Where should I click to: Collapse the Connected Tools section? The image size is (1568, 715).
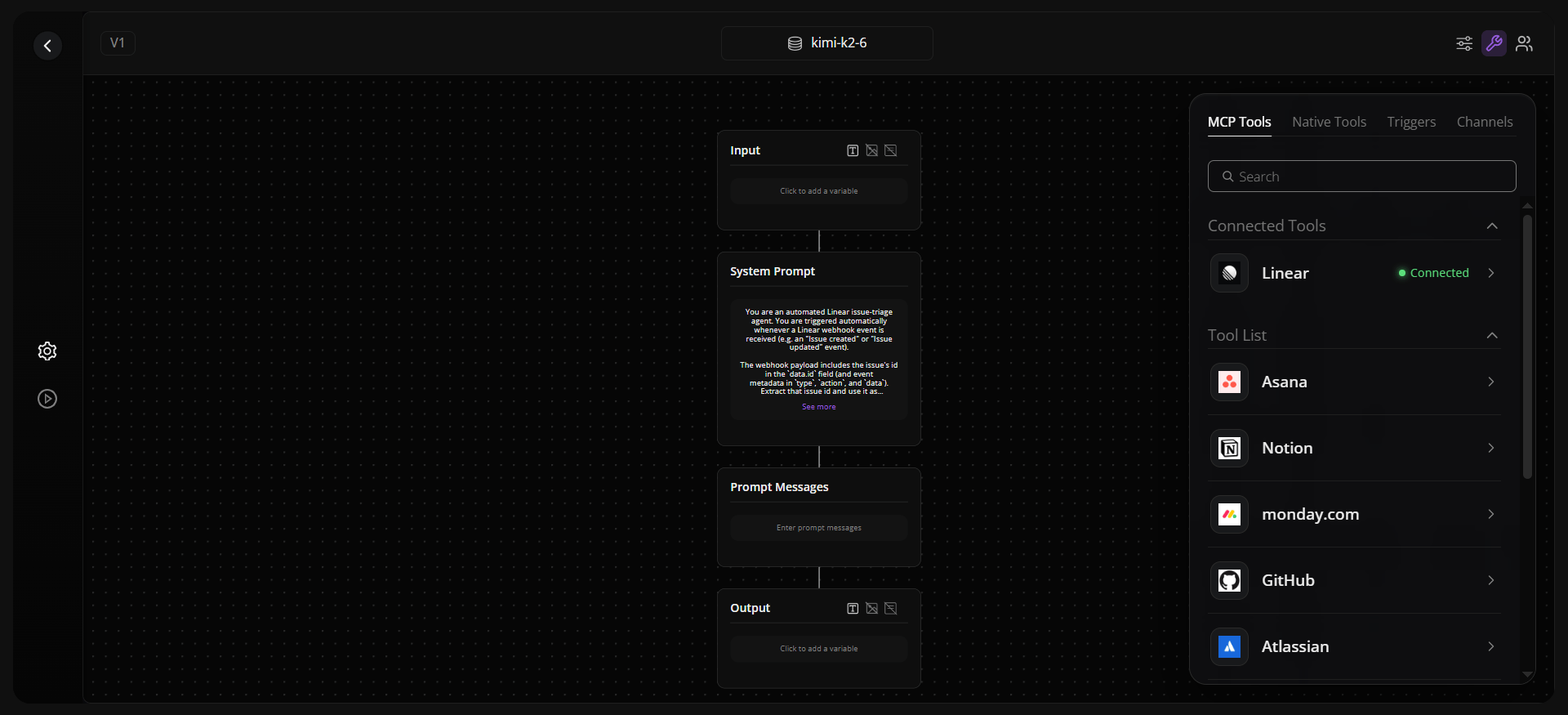click(1492, 226)
